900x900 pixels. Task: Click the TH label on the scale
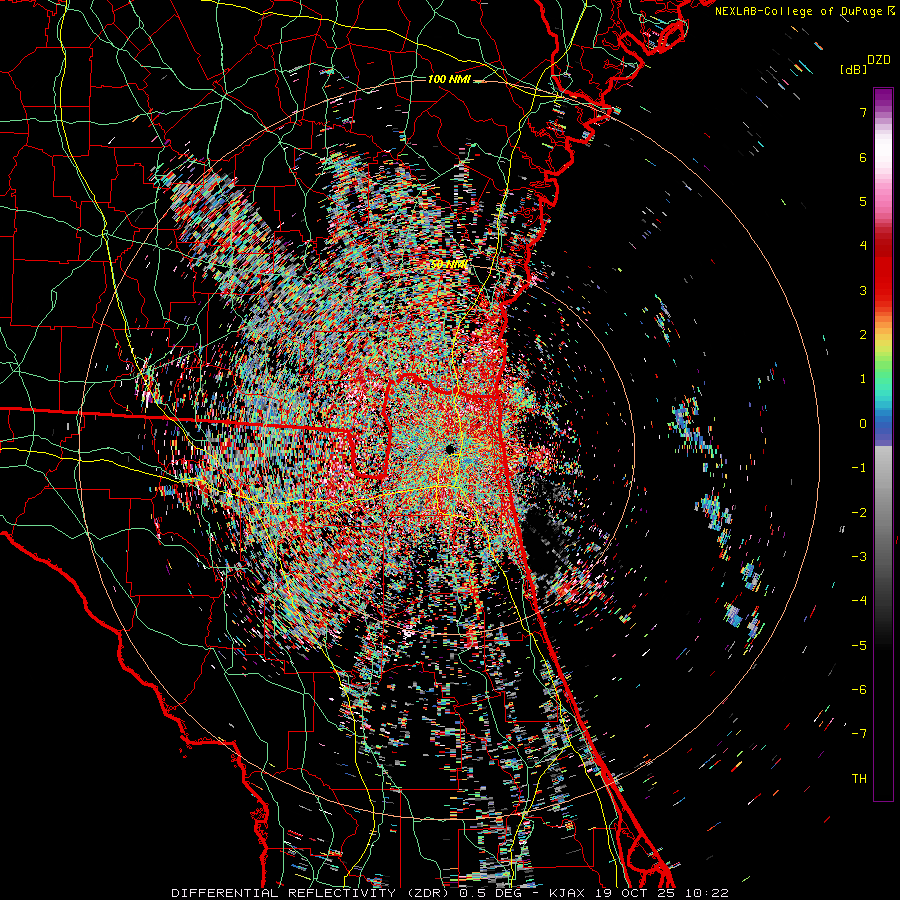(859, 779)
